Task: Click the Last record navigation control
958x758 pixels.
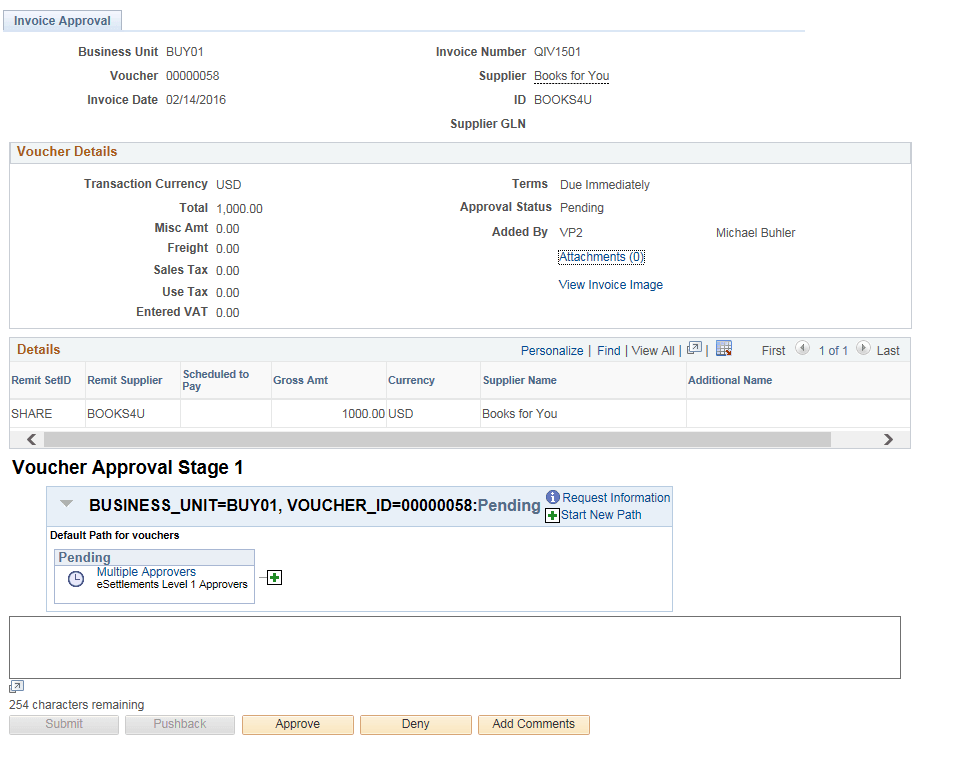Action: (x=888, y=350)
